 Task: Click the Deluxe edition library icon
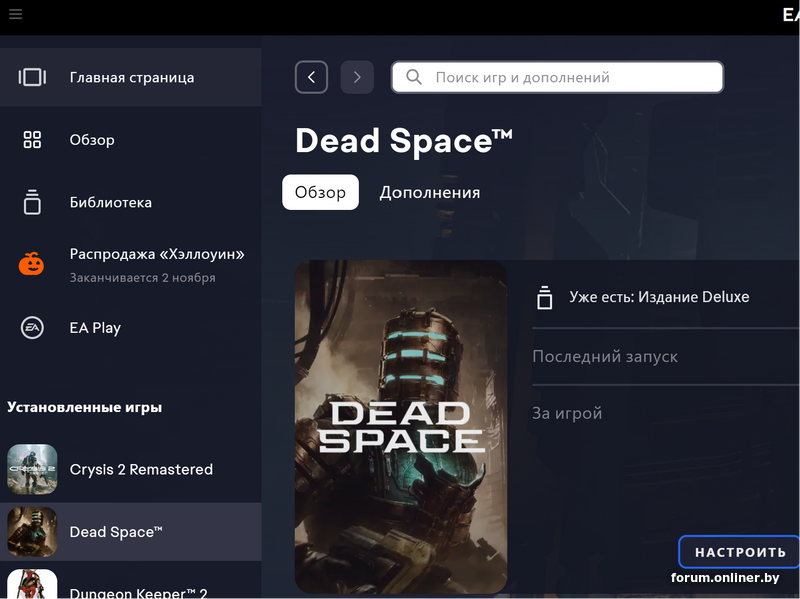545,297
